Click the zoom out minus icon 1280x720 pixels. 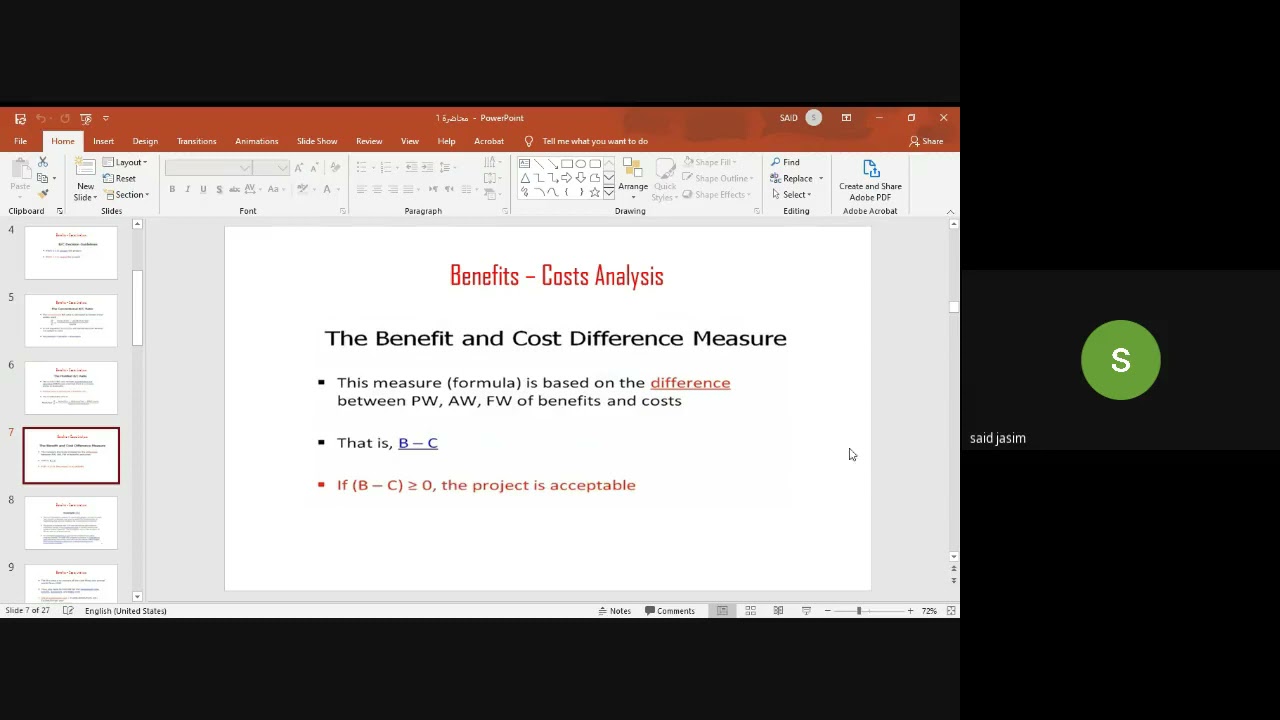coord(827,611)
